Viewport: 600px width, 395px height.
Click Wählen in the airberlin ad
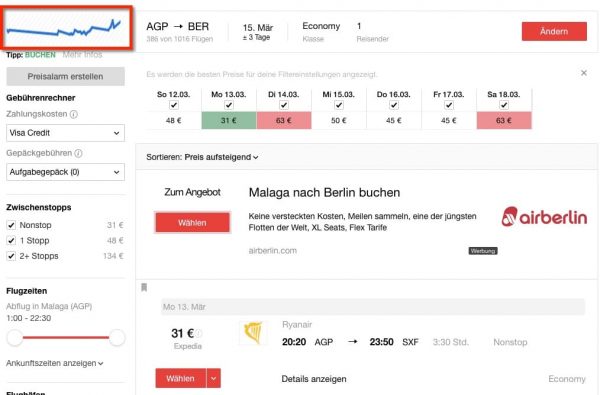coord(192,222)
